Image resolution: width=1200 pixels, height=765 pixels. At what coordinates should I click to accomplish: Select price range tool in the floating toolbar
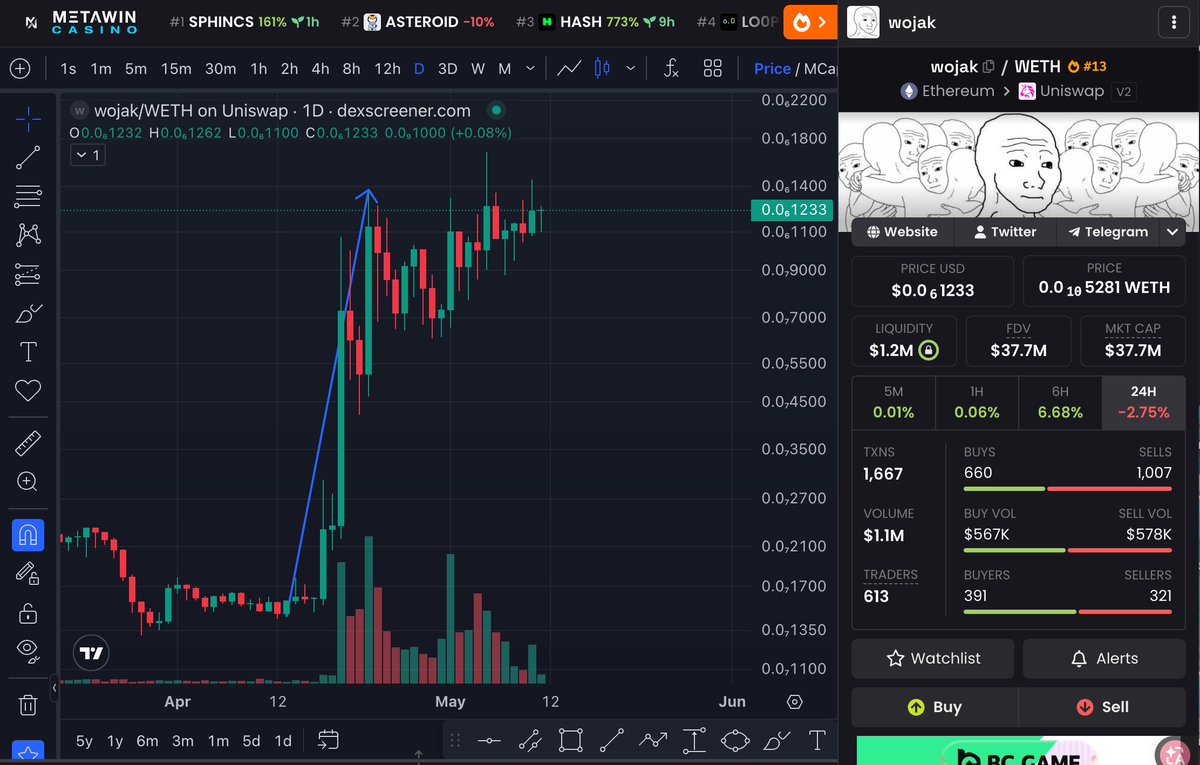pyautogui.click(x=694, y=741)
